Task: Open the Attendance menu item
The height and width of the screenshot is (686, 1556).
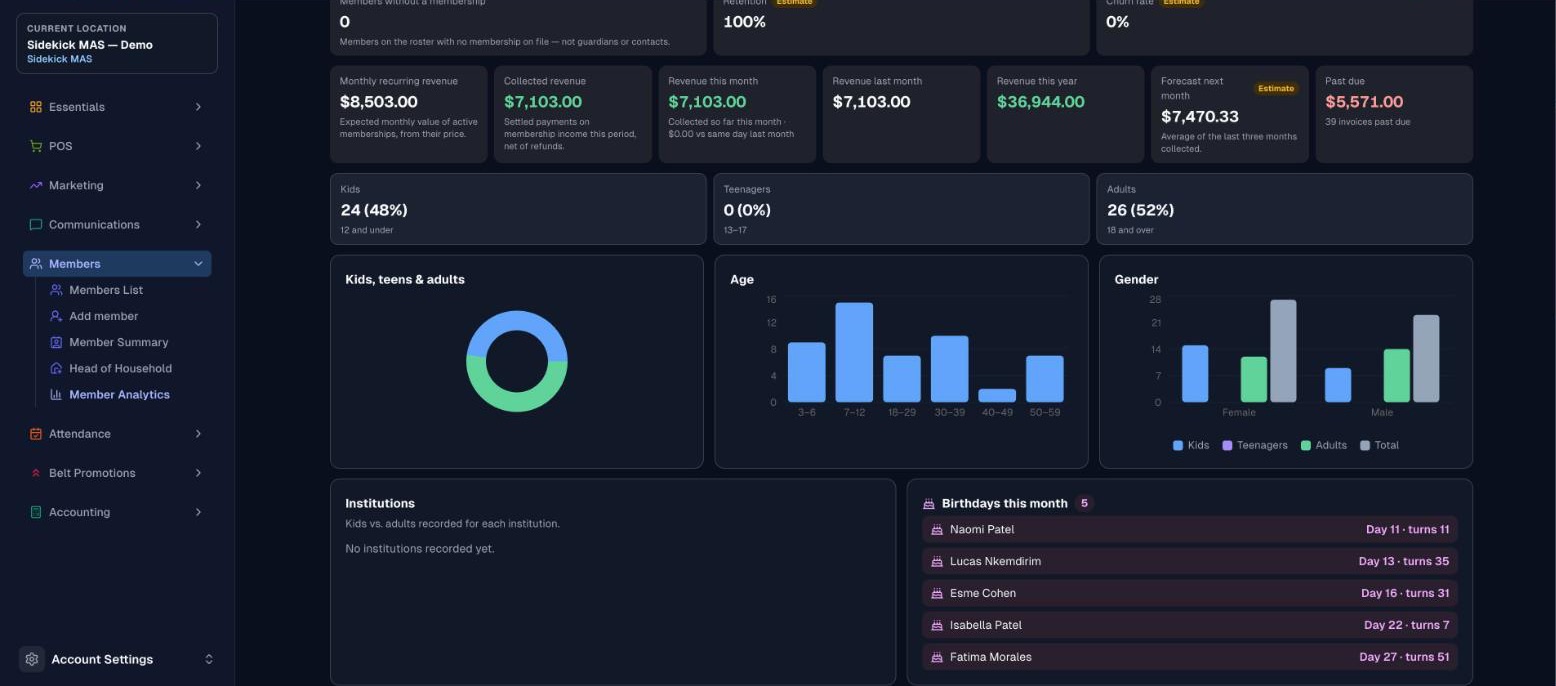Action: click(117, 434)
